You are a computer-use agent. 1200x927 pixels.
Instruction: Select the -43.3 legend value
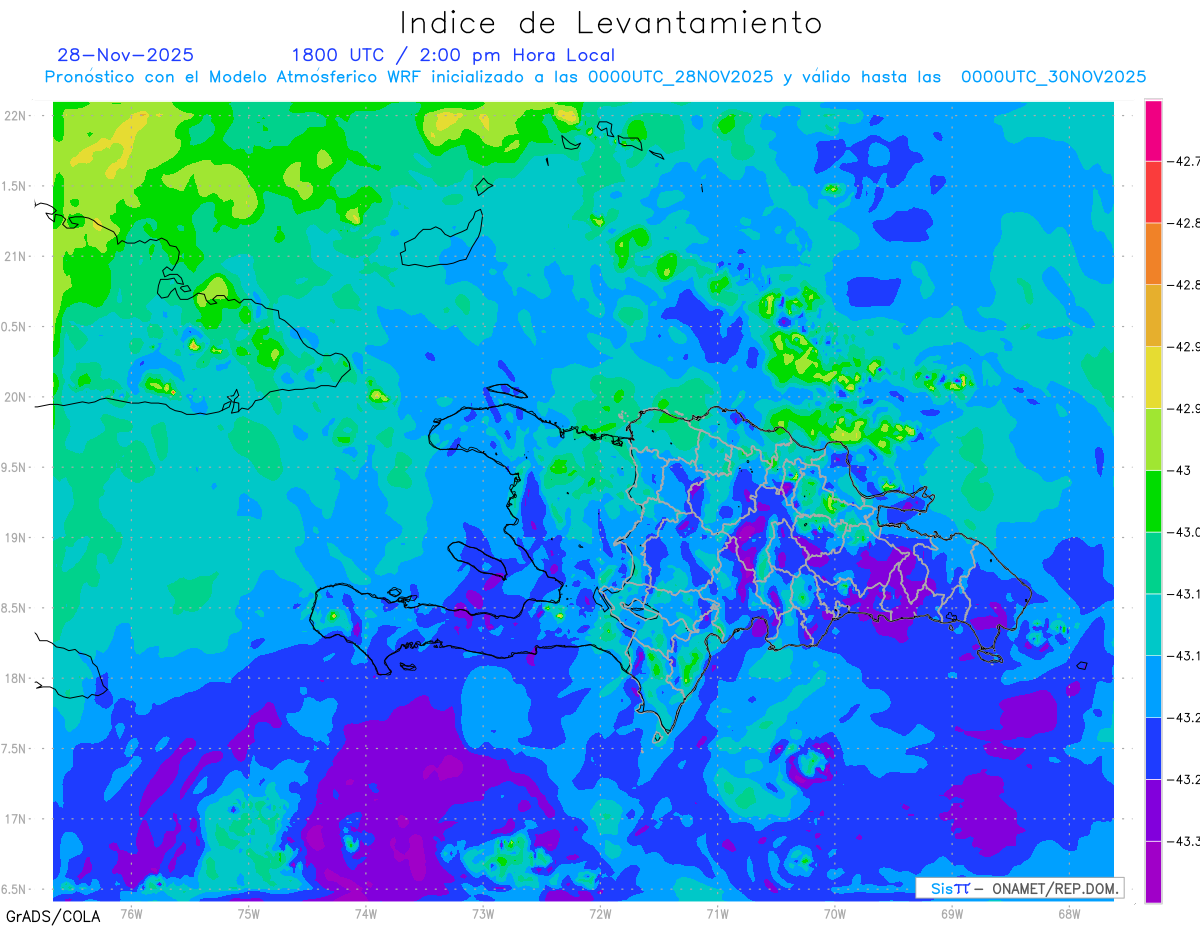click(1184, 841)
